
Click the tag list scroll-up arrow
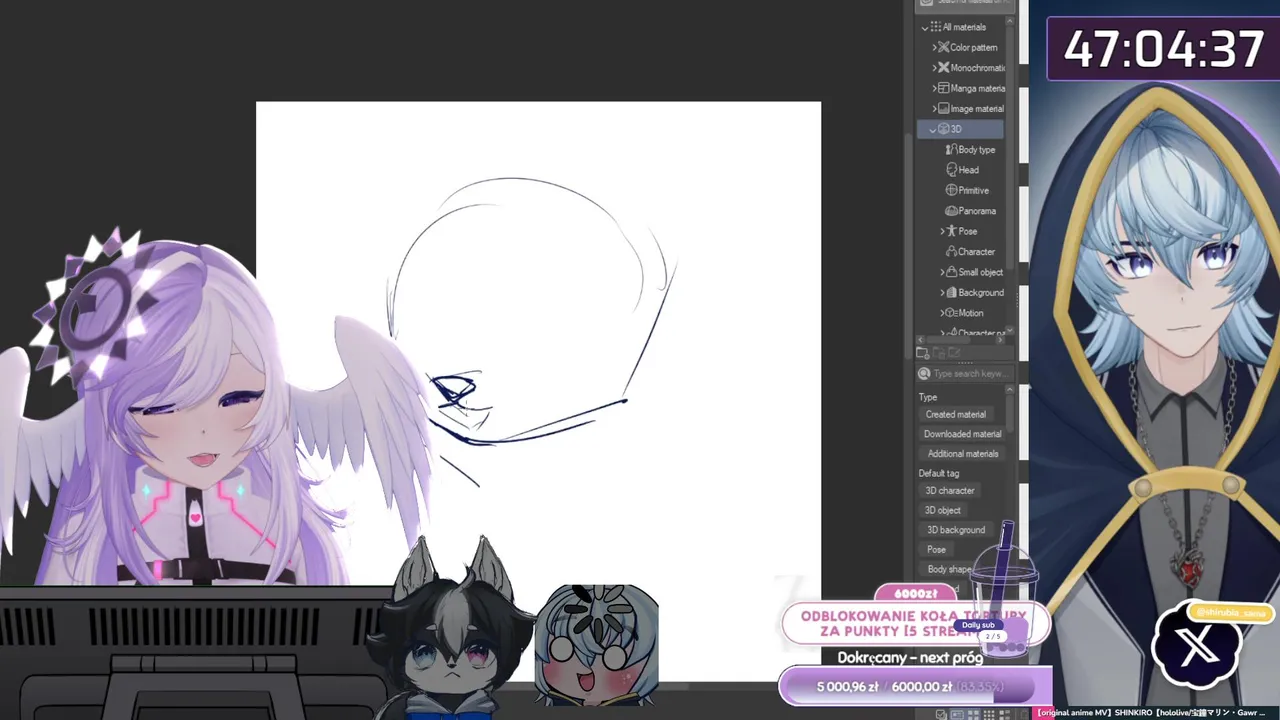1010,389
